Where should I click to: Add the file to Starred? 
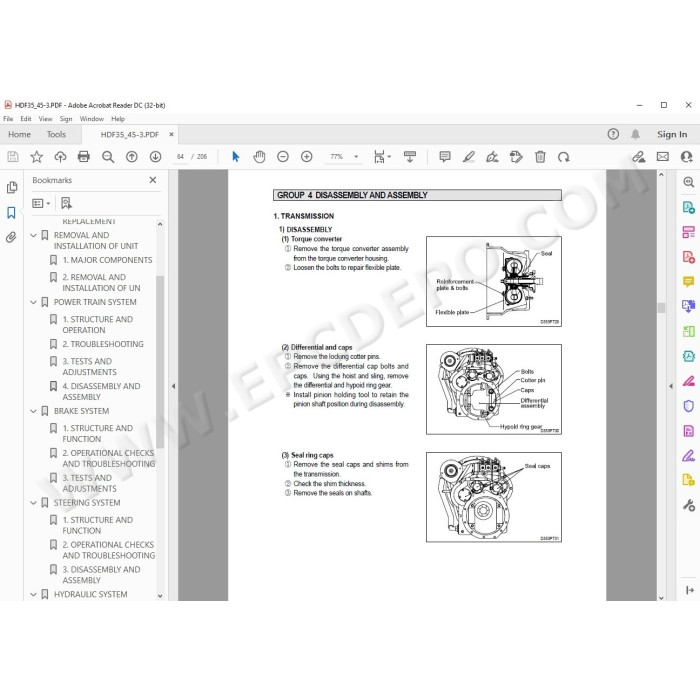pyautogui.click(x=37, y=157)
